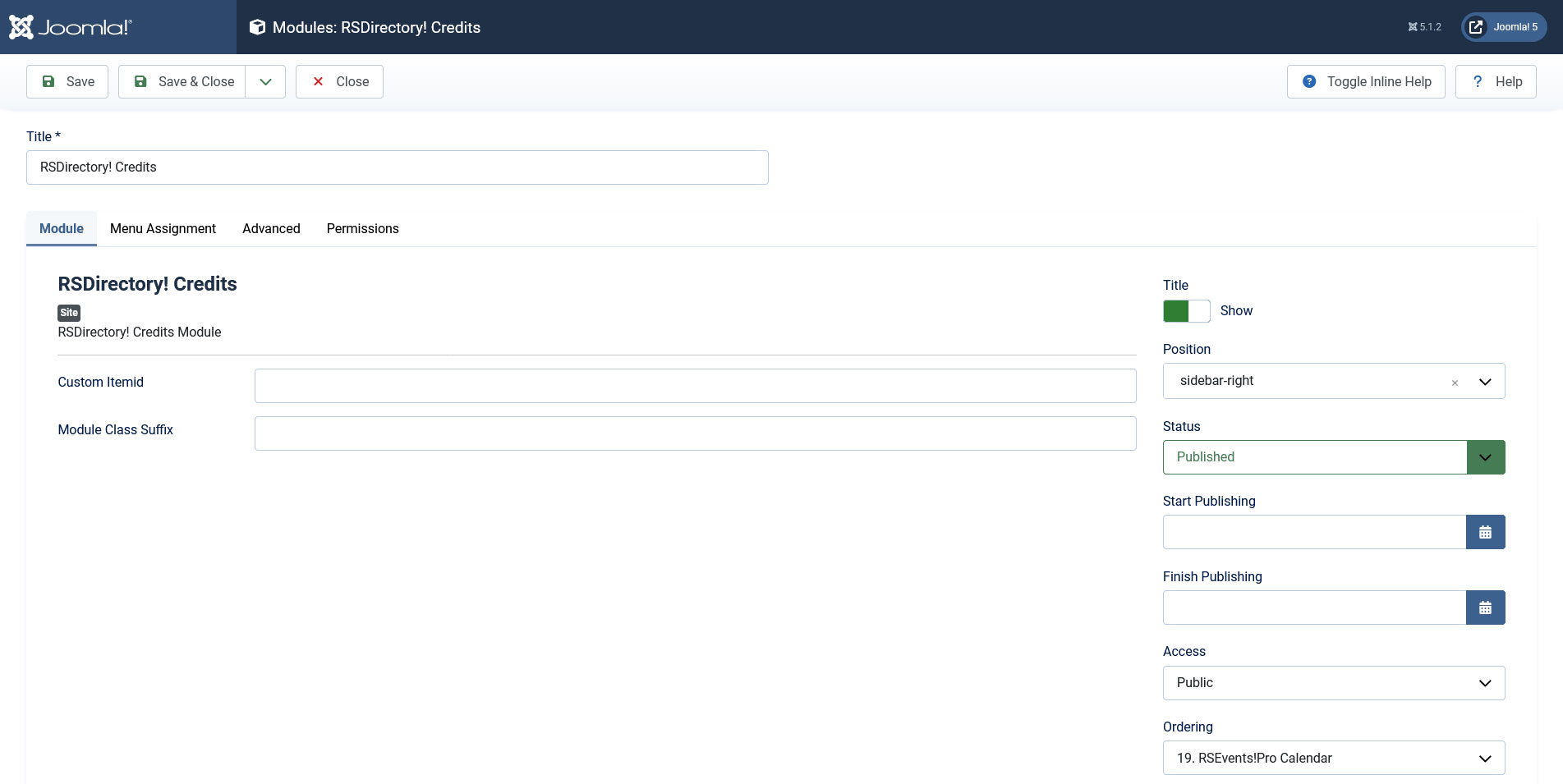Click the Finish Publishing date field
Viewport: 1563px width, 784px height.
[x=1314, y=607]
